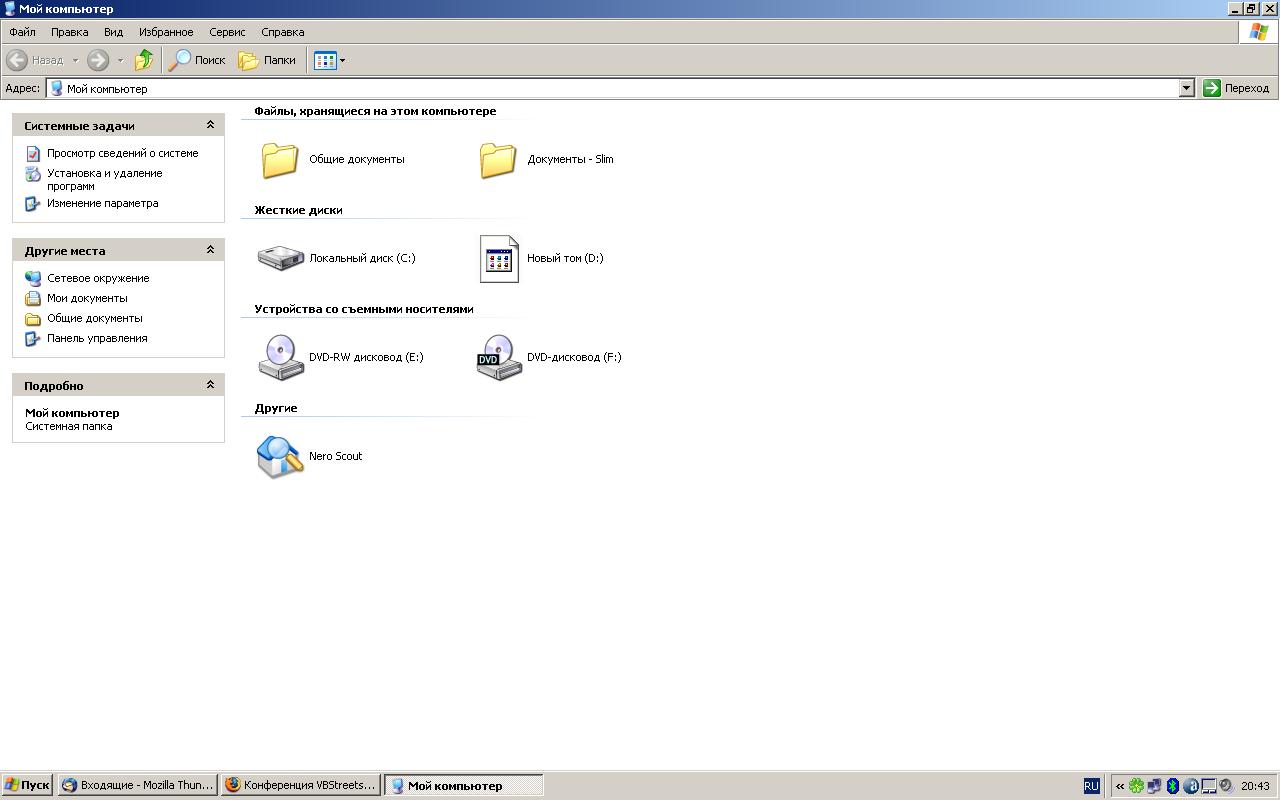Open the address bar dropdown list
1280x800 pixels.
click(x=1186, y=88)
